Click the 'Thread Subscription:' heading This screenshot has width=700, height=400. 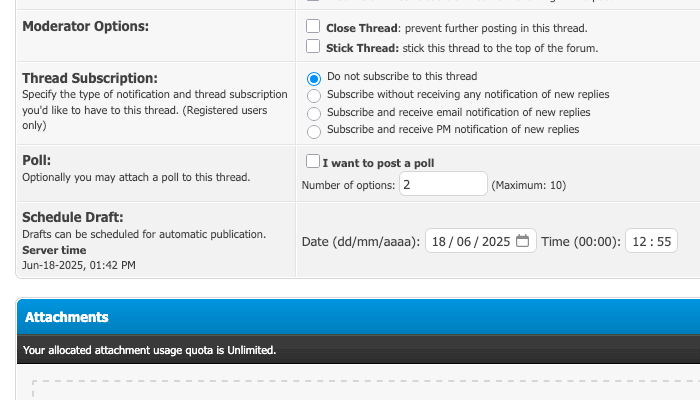coord(90,78)
